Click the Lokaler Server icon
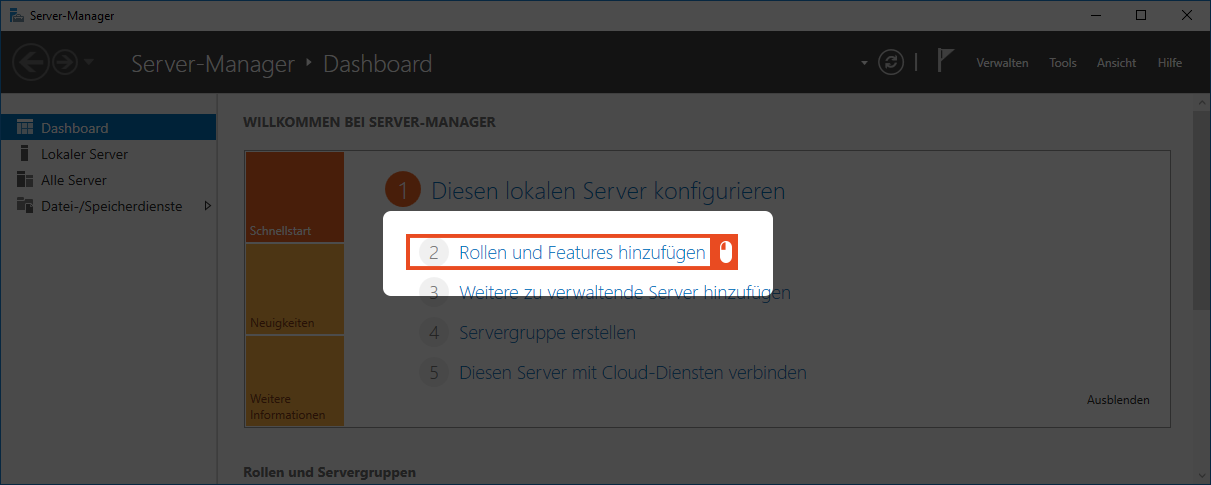The width and height of the screenshot is (1211, 485). [x=25, y=154]
